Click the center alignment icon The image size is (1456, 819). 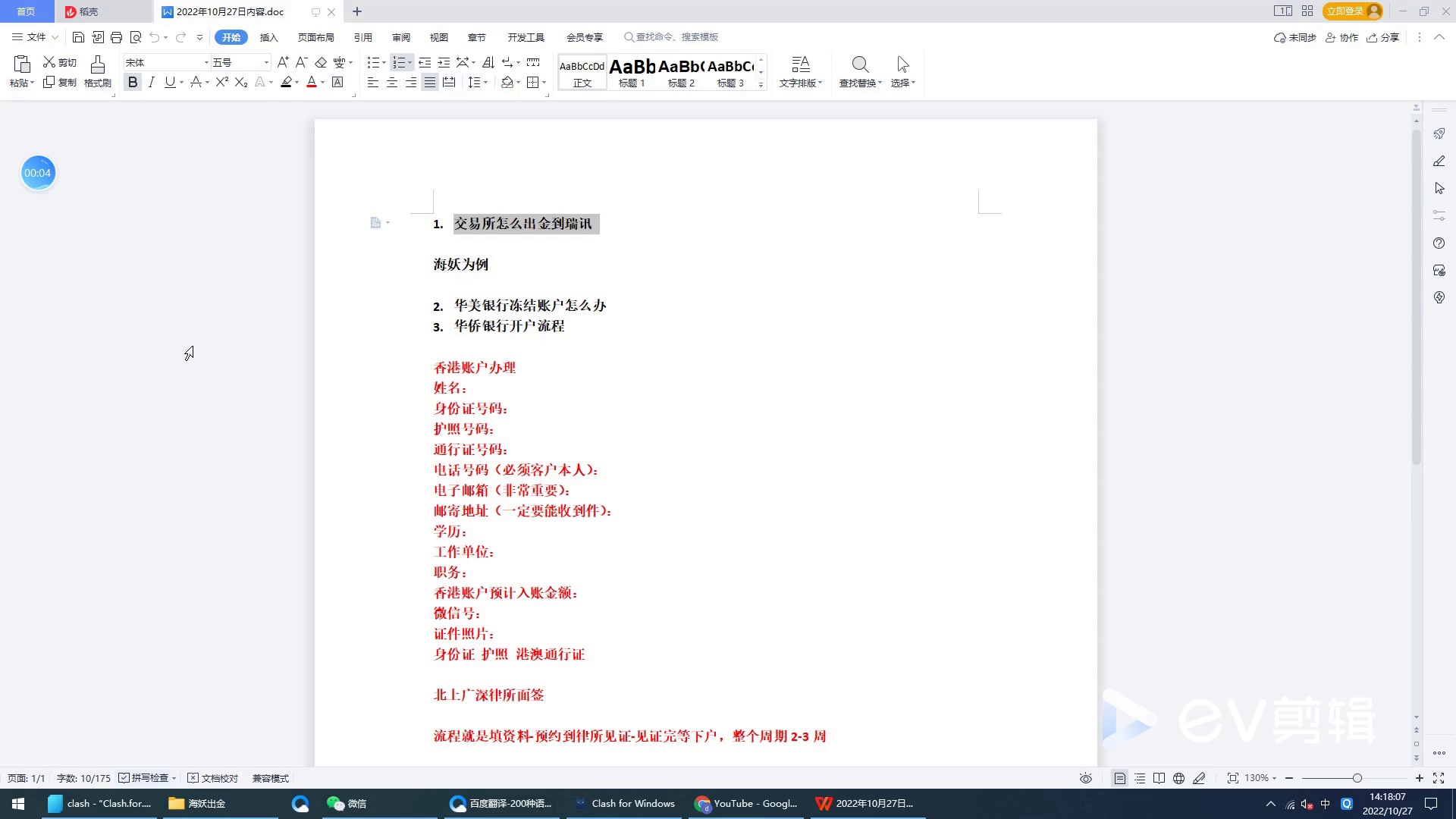click(x=392, y=82)
